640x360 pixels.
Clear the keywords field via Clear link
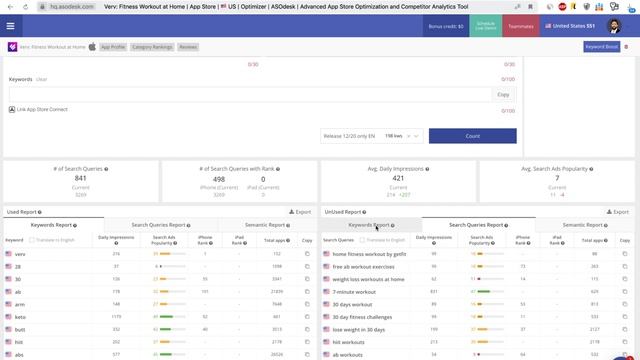coord(42,79)
